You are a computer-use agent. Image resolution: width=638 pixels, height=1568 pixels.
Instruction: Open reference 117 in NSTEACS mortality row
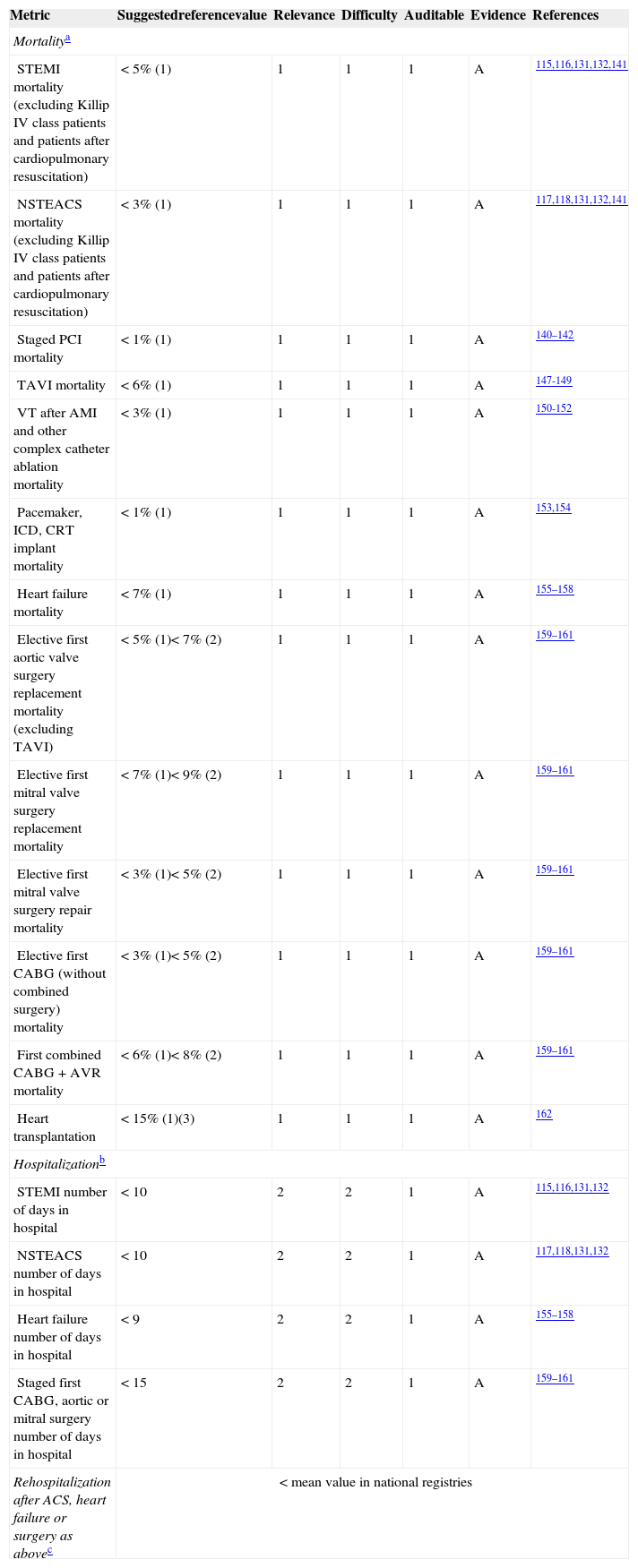[x=543, y=201]
